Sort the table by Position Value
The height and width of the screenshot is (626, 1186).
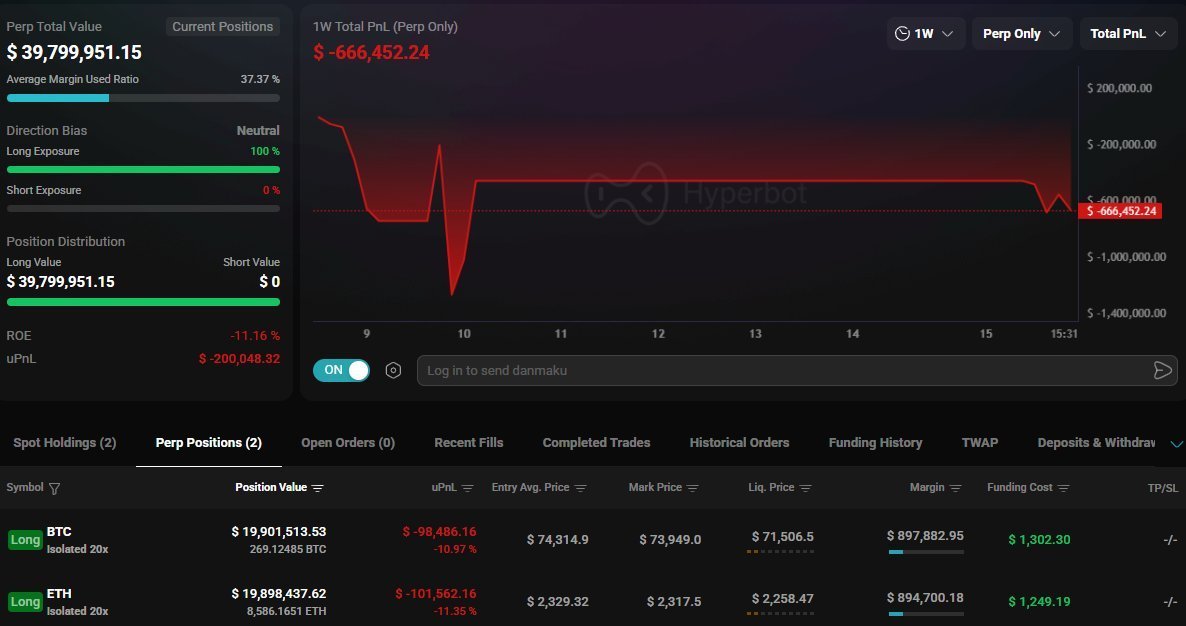pyautogui.click(x=318, y=488)
